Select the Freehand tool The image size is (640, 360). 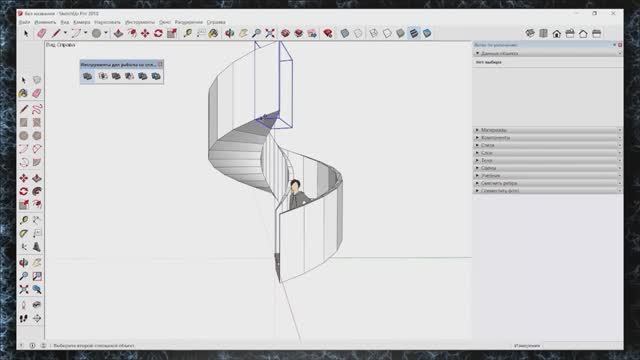click(37, 109)
